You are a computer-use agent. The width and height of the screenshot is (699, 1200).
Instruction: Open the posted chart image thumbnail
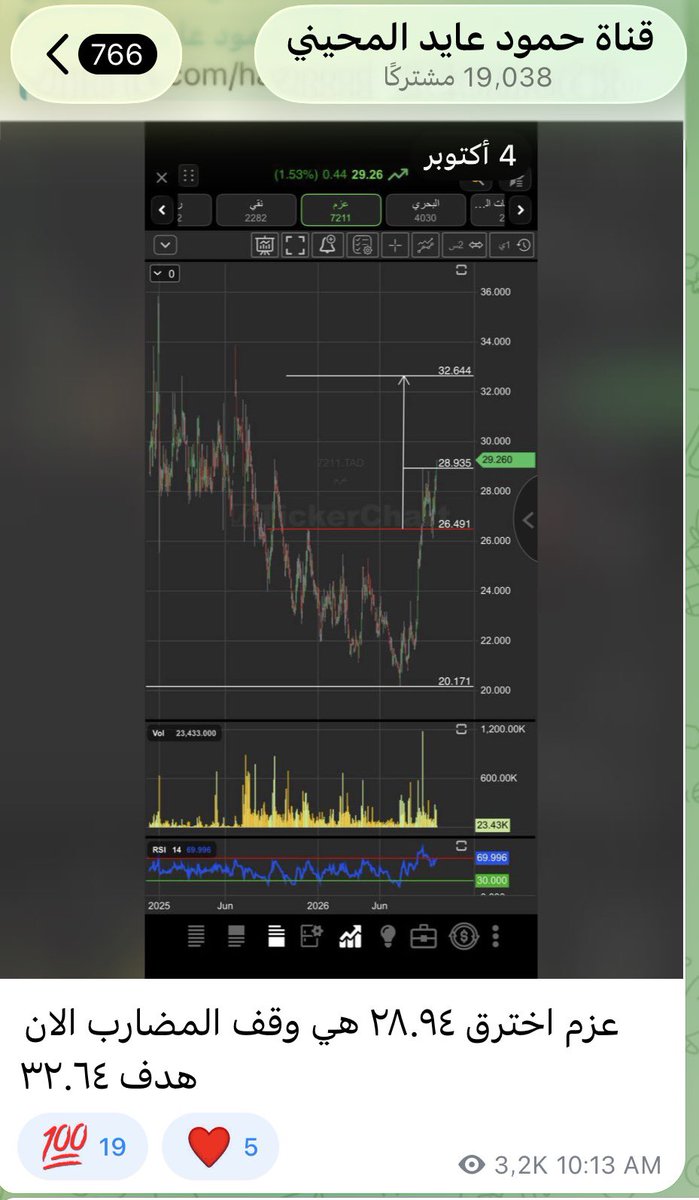pyautogui.click(x=341, y=550)
